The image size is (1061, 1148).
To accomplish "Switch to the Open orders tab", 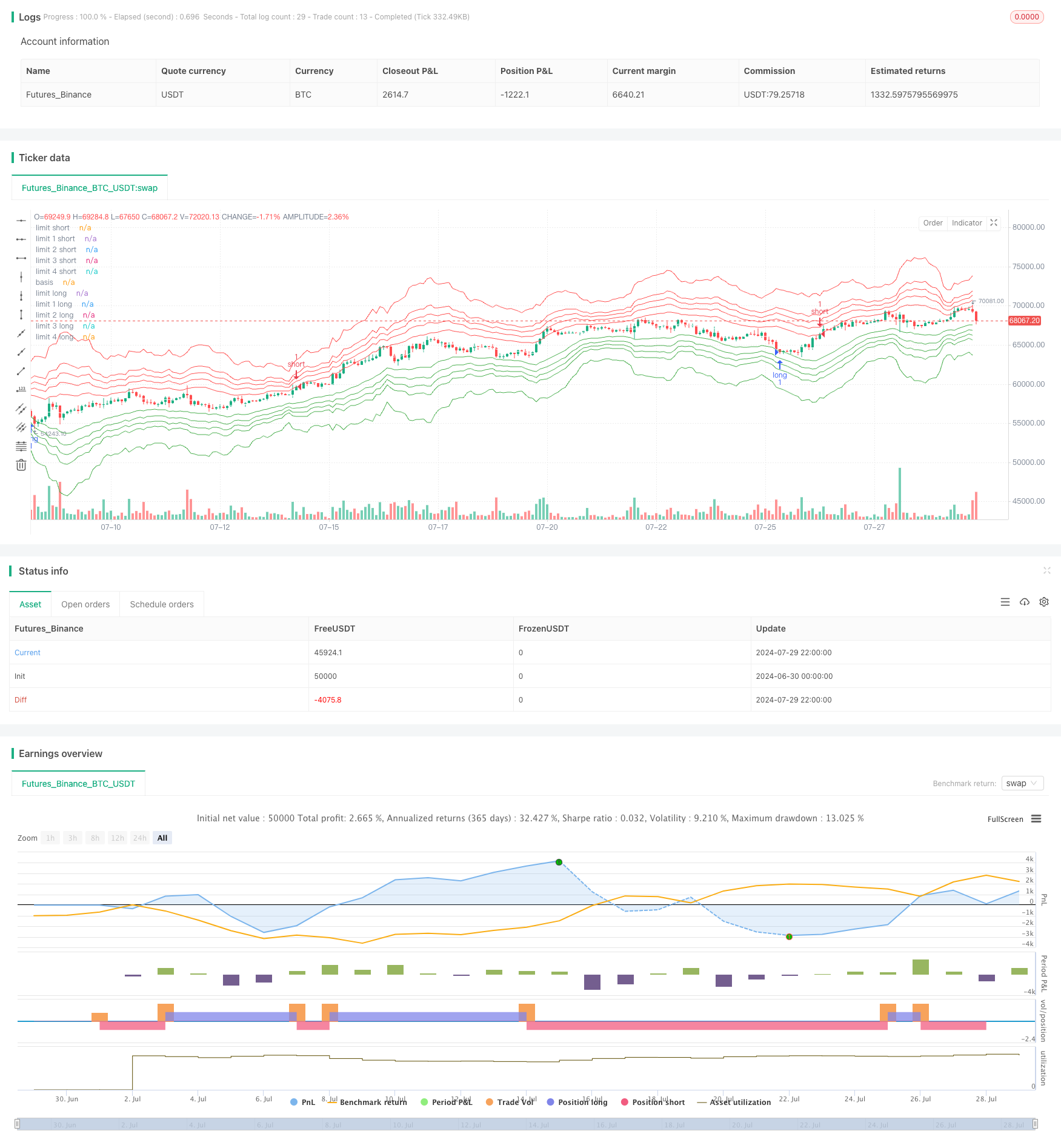I will tap(85, 604).
